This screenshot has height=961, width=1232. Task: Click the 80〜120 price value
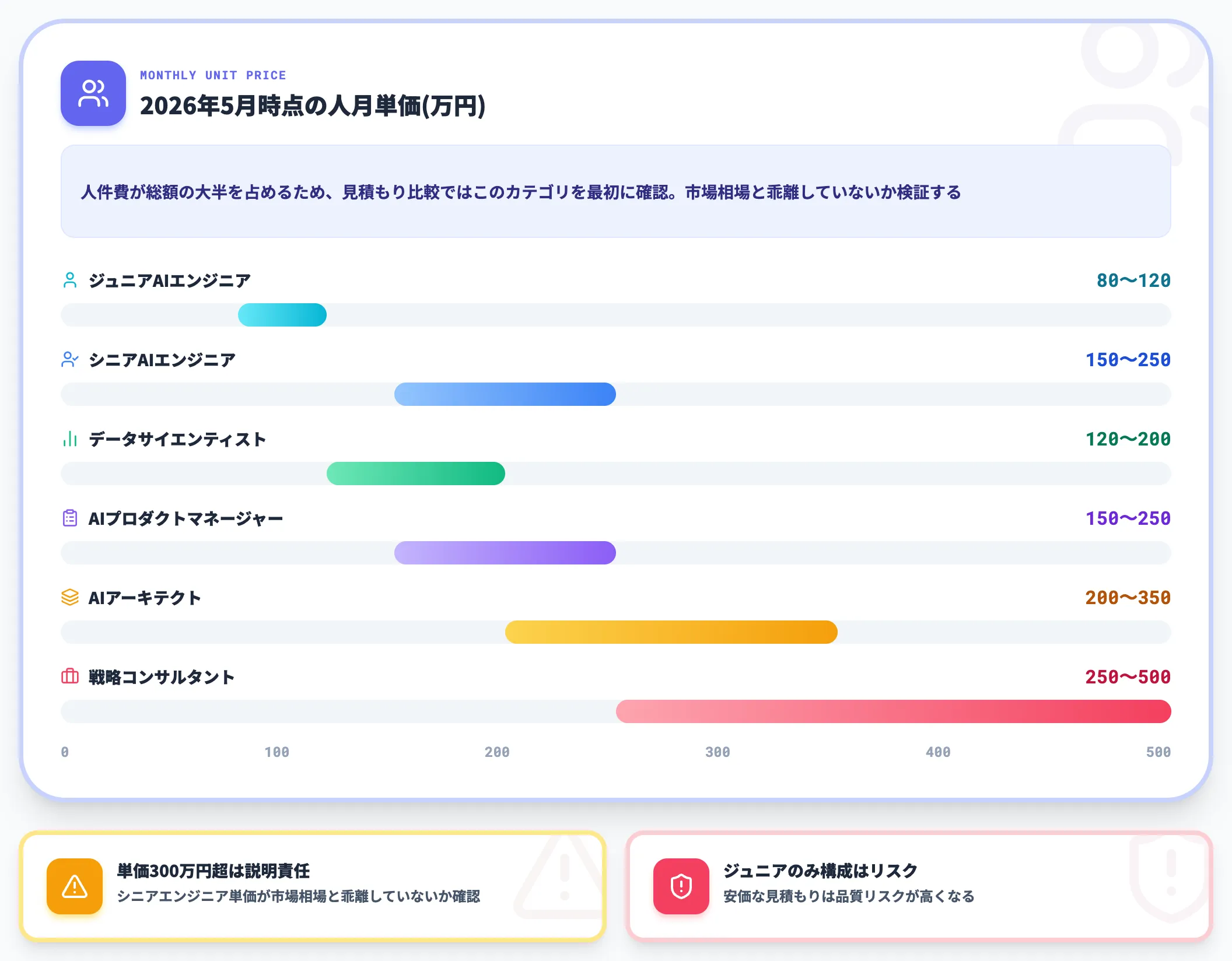coord(1133,280)
